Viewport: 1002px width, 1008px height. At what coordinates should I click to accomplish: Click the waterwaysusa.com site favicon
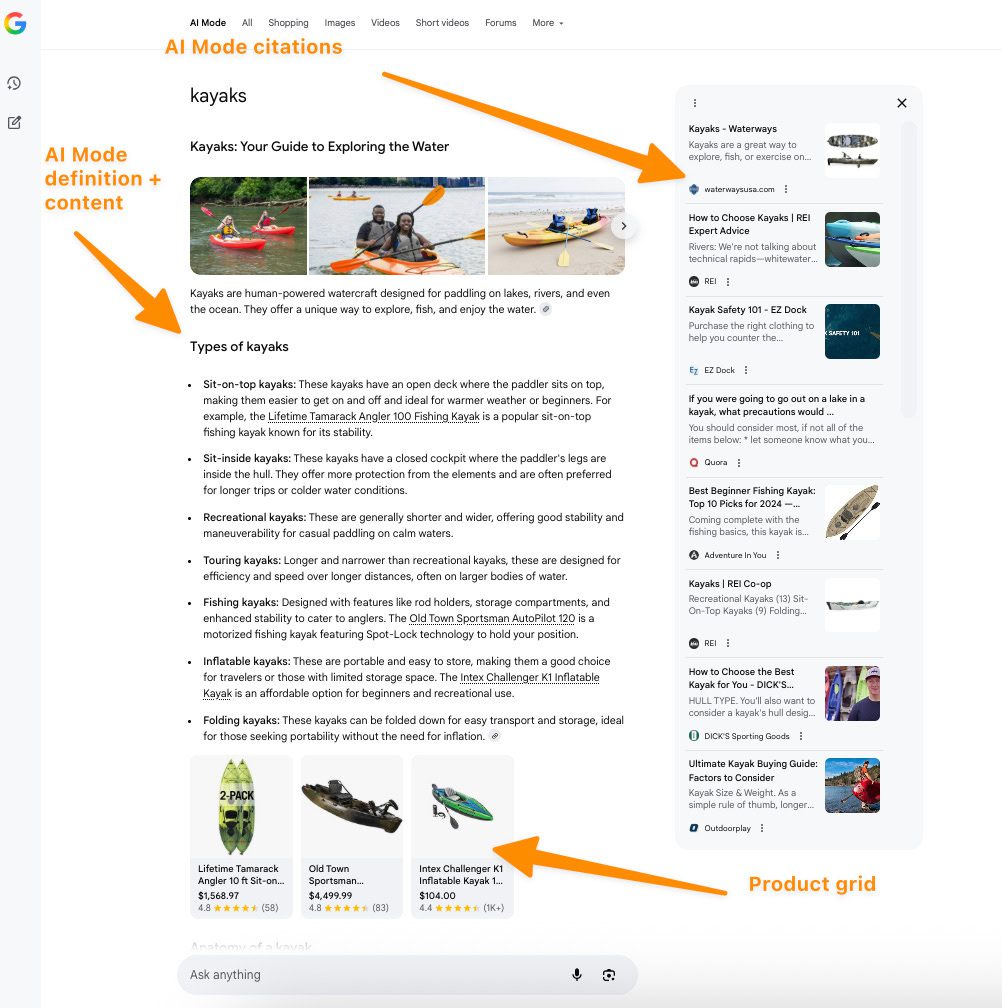click(693, 189)
